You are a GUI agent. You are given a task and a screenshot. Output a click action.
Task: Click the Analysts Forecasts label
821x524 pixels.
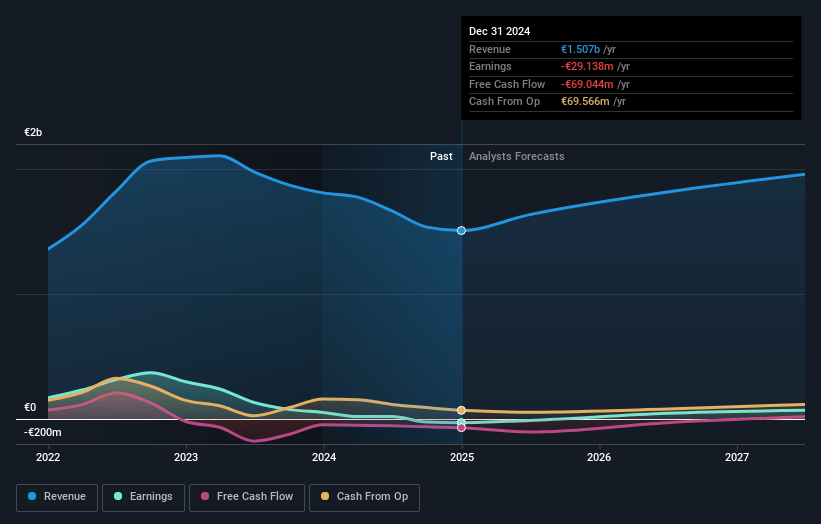tap(517, 157)
